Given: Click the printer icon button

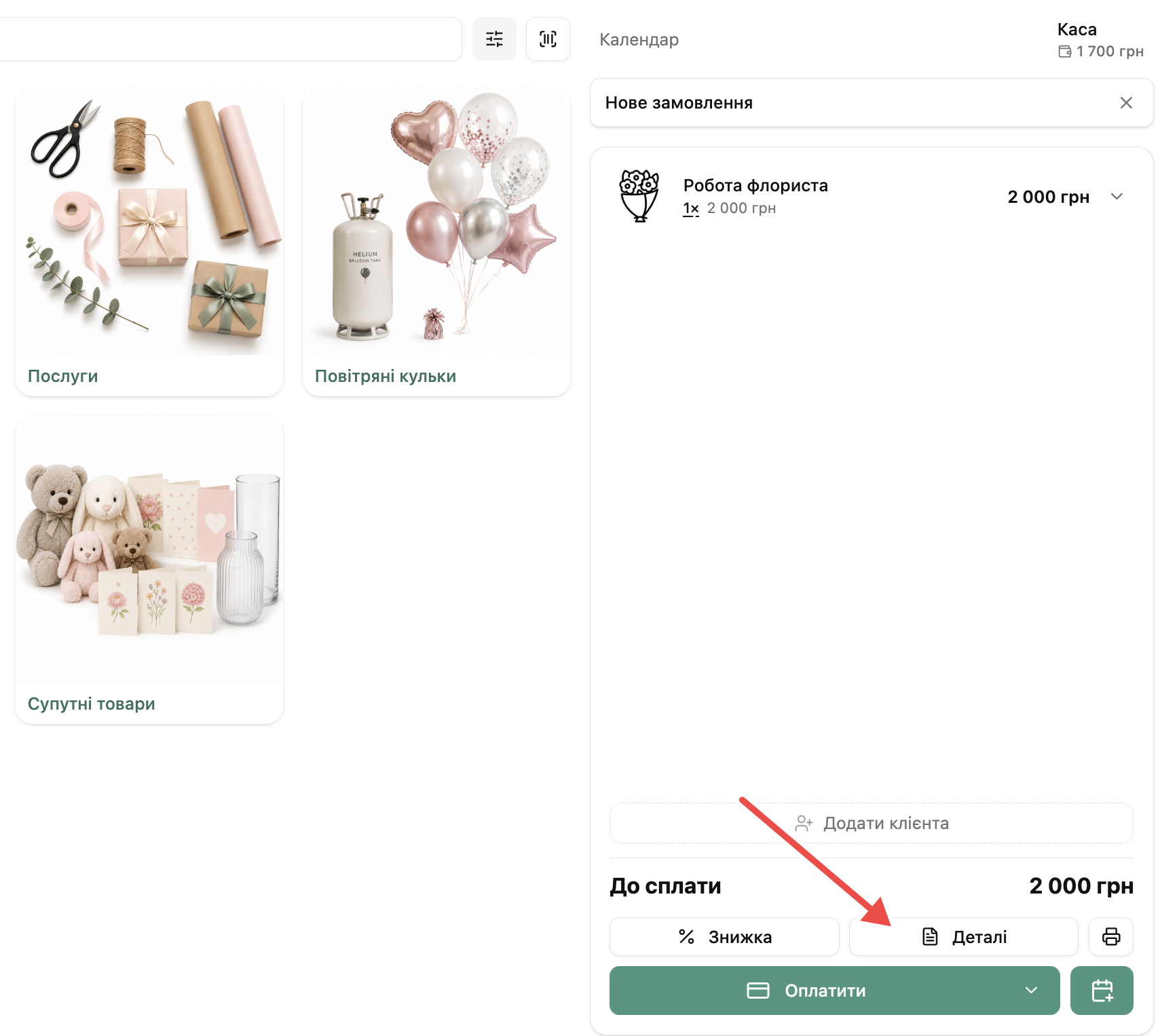Looking at the screenshot, I should 1111,936.
